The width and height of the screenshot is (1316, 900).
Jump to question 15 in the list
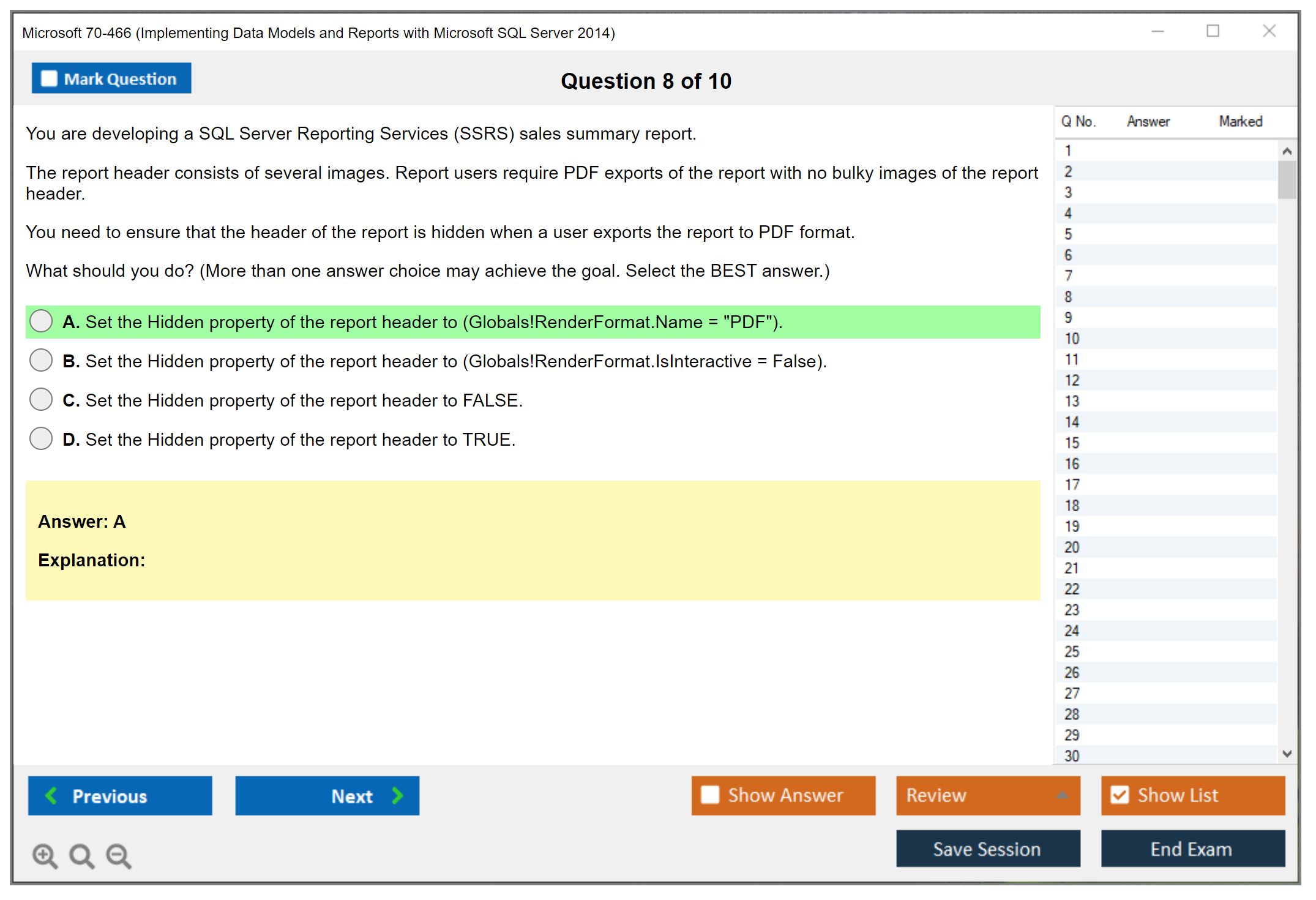[x=1072, y=443]
